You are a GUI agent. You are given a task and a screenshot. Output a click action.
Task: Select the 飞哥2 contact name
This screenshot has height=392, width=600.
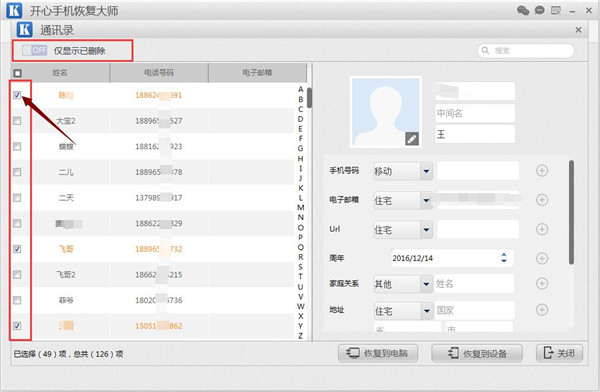[66, 274]
